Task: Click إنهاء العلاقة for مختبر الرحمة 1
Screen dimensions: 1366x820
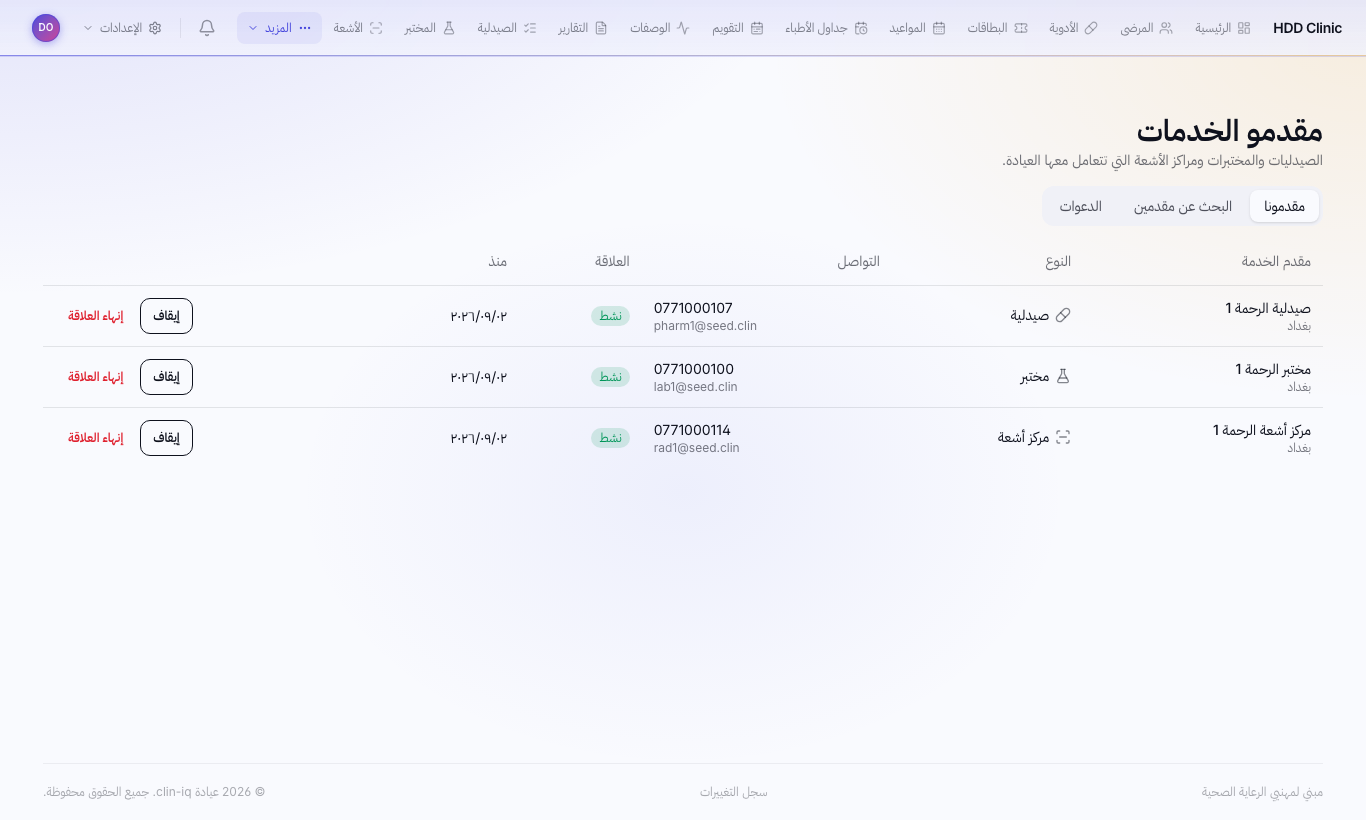Action: [96, 377]
